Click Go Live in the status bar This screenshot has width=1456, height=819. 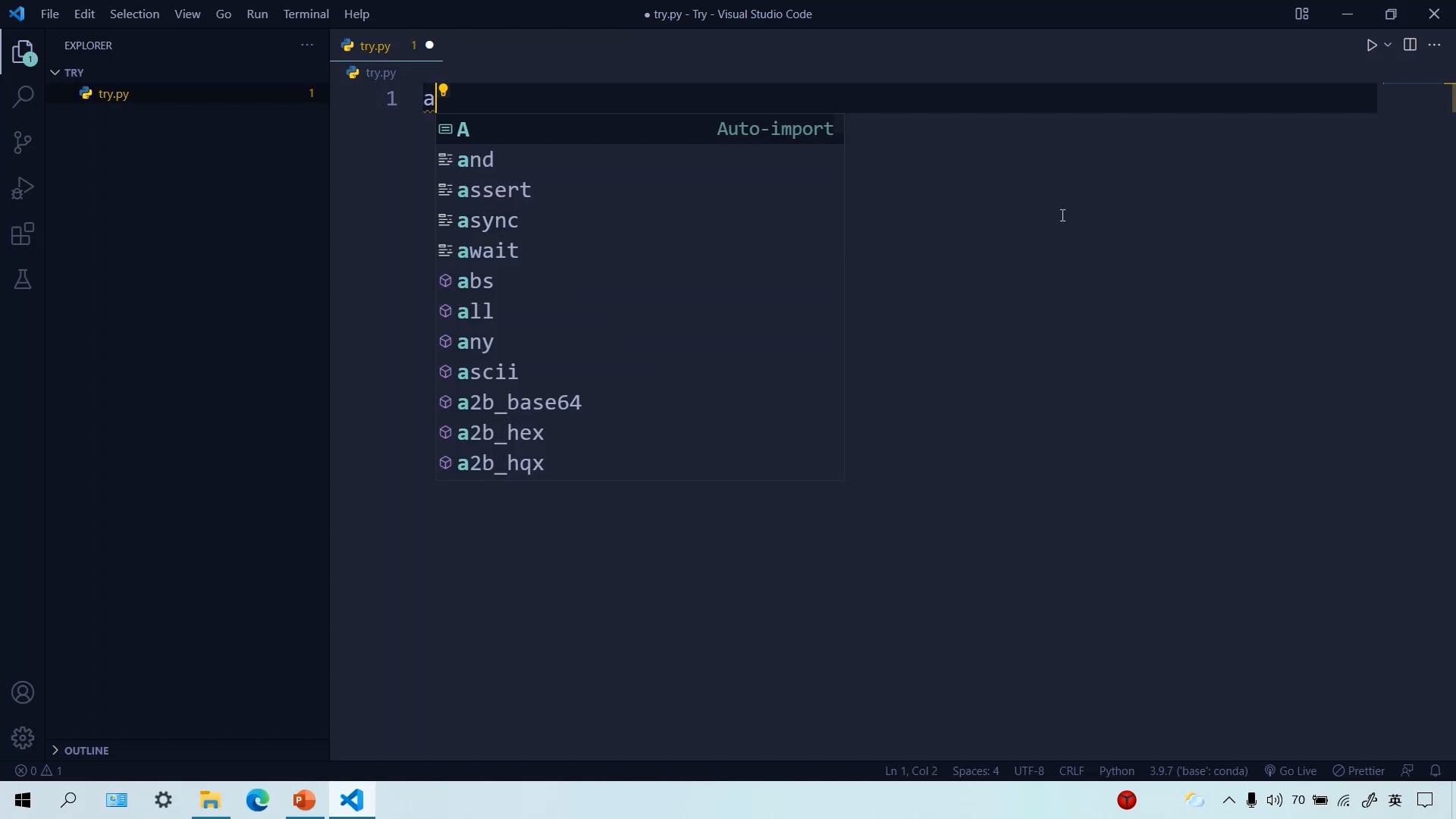(x=1291, y=770)
